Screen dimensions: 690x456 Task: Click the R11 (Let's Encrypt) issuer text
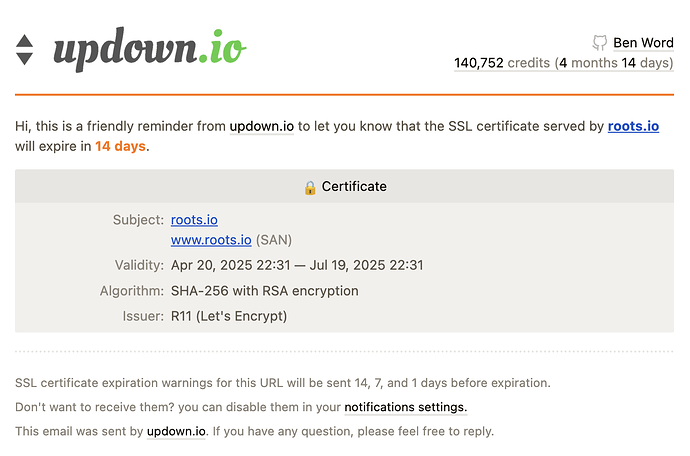[229, 316]
